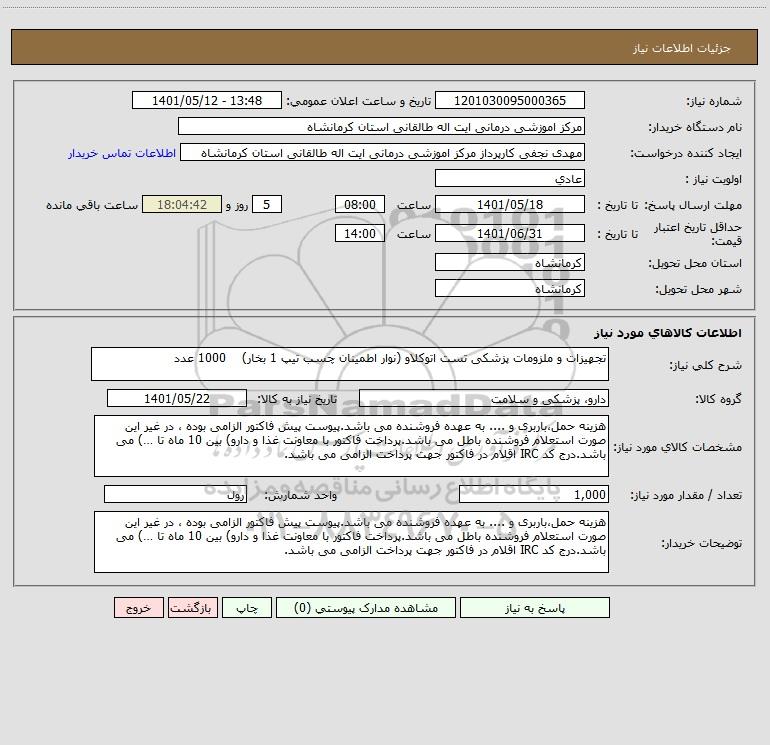Click the delivery city field 'کرمانشاه'
This screenshot has height=745, width=770.
coord(510,288)
